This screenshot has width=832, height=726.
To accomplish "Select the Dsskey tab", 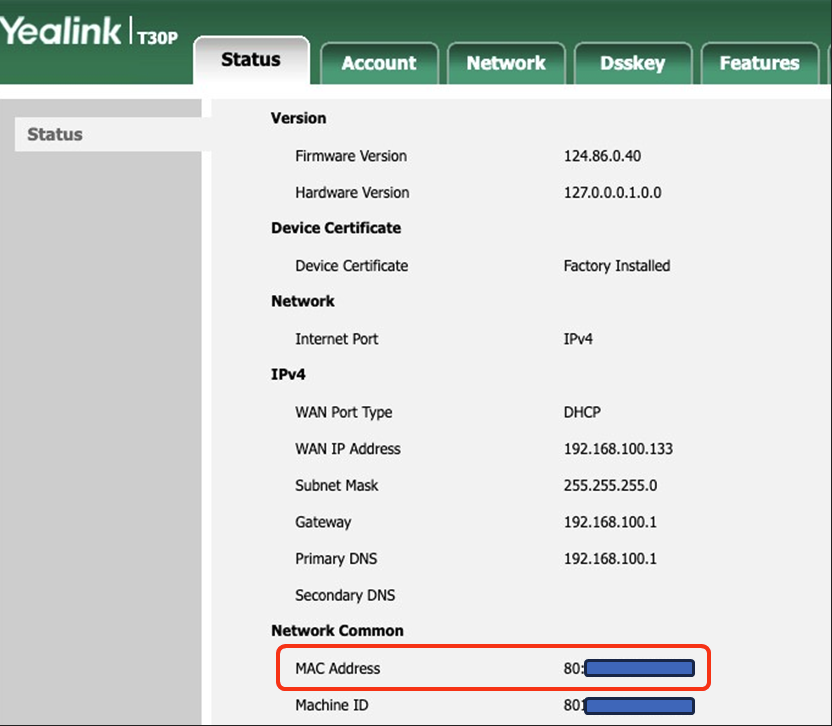I will point(633,63).
